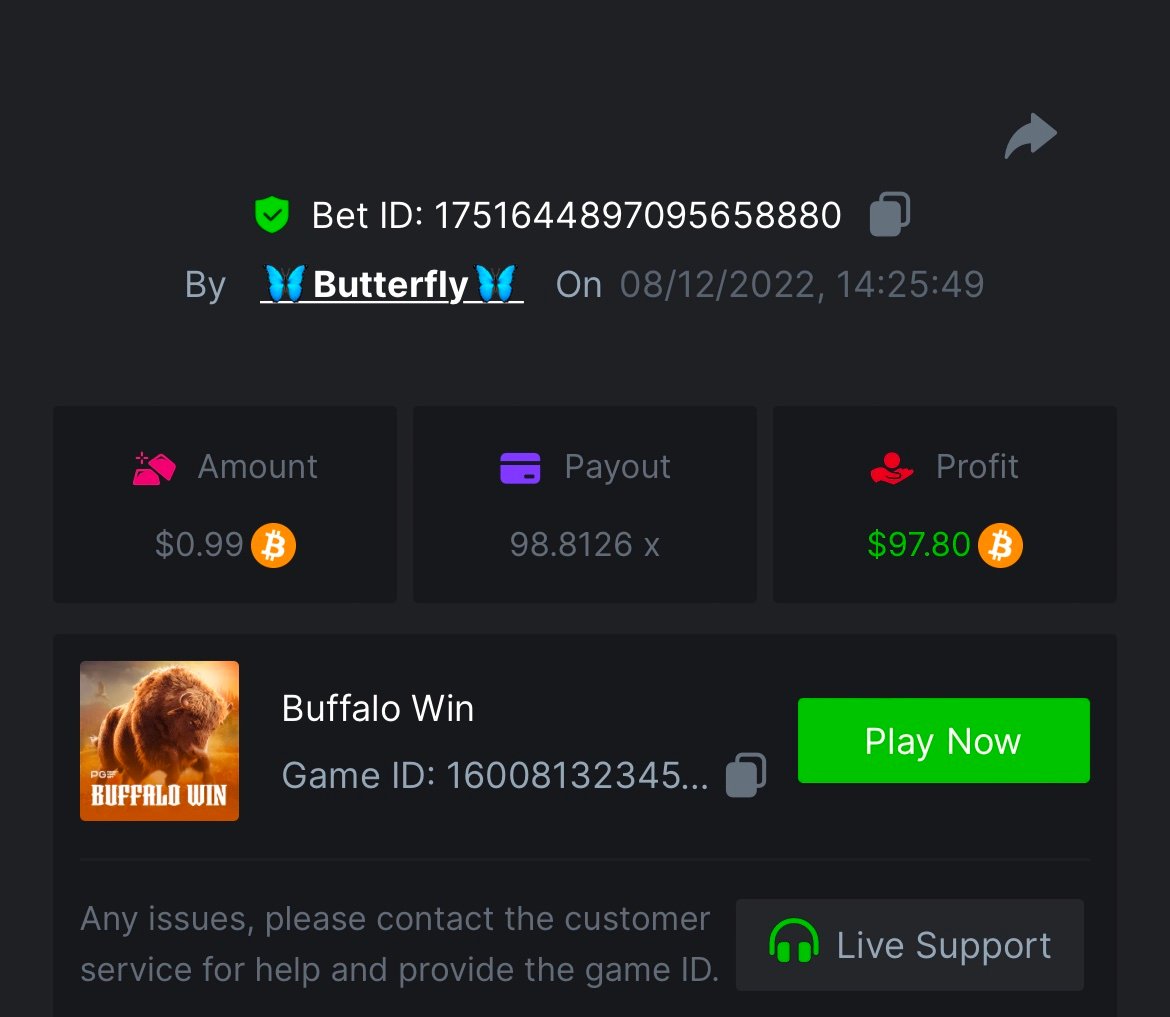Image resolution: width=1170 pixels, height=1017 pixels.
Task: Click the green verified shield icon
Action: pos(272,215)
